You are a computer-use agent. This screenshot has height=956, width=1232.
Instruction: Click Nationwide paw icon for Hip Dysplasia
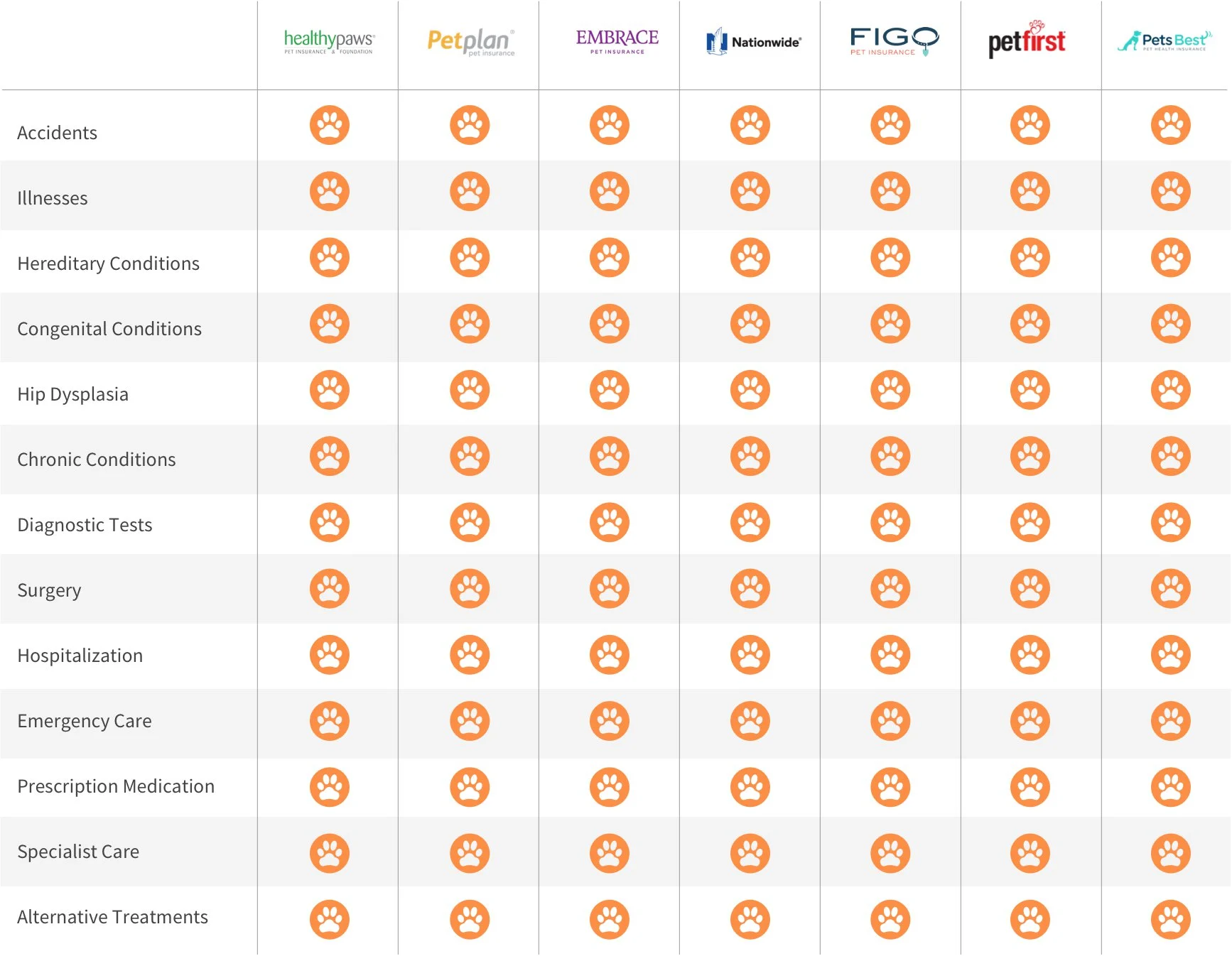[750, 390]
